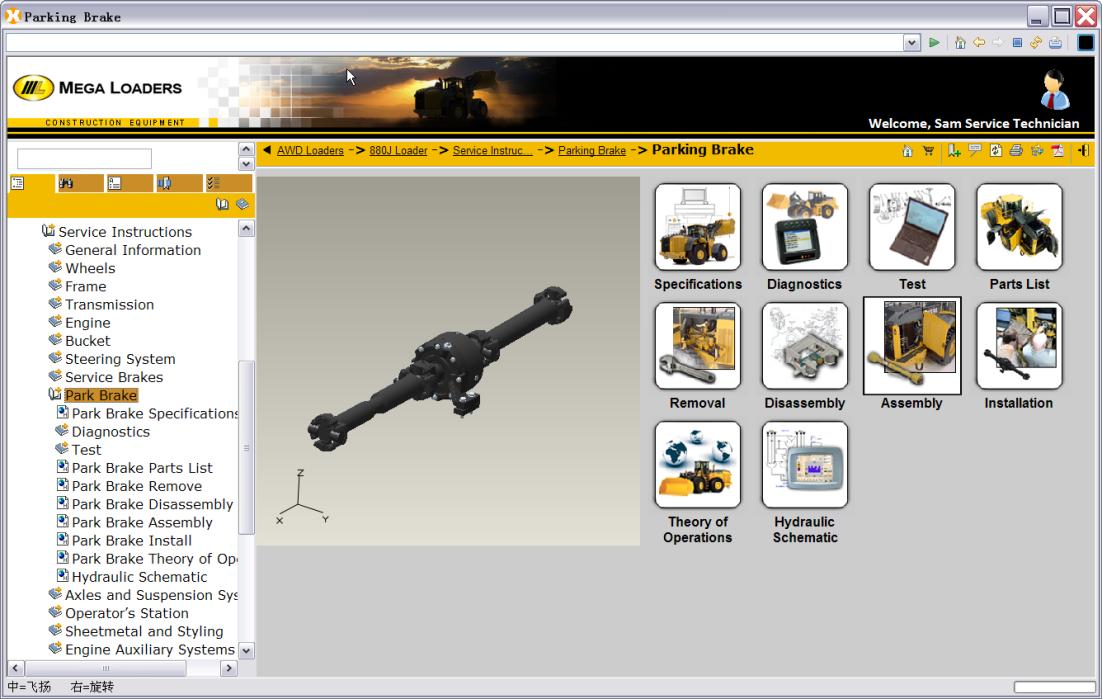Screen dimensions: 1102x699
Task: Click the black square button at the toolbar end
Action: click(1086, 43)
